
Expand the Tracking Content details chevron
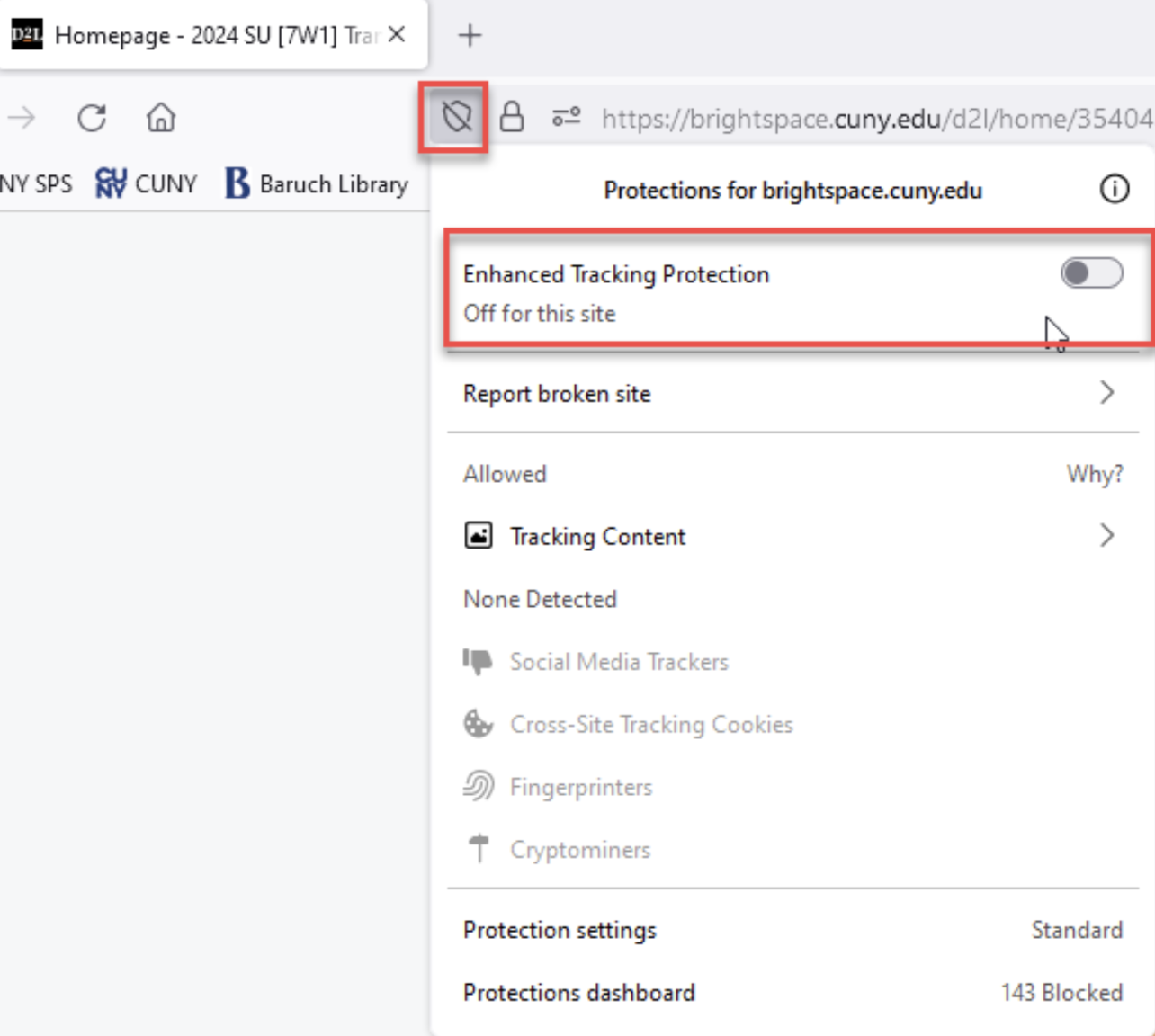1108,535
